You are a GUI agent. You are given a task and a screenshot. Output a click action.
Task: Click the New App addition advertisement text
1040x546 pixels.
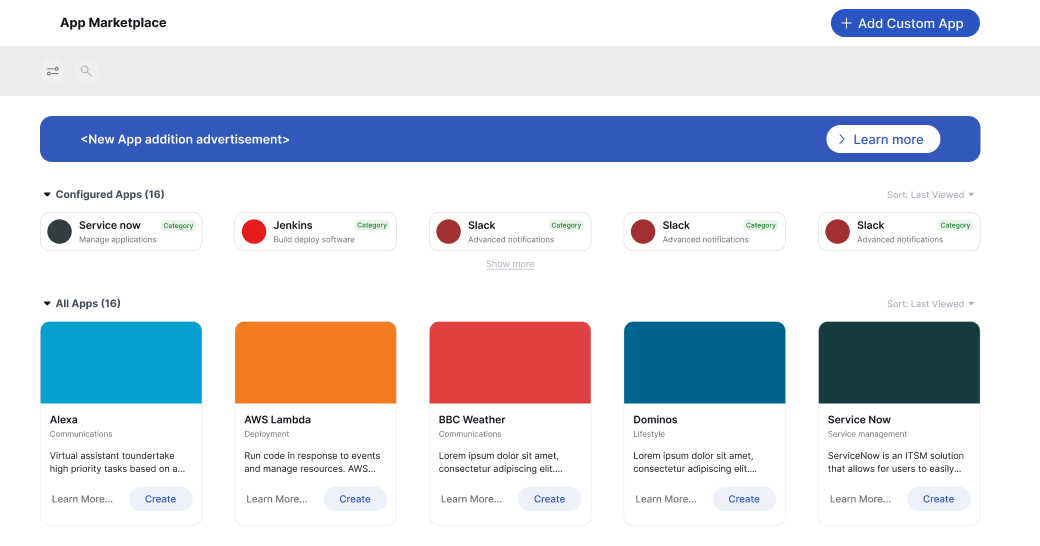185,139
